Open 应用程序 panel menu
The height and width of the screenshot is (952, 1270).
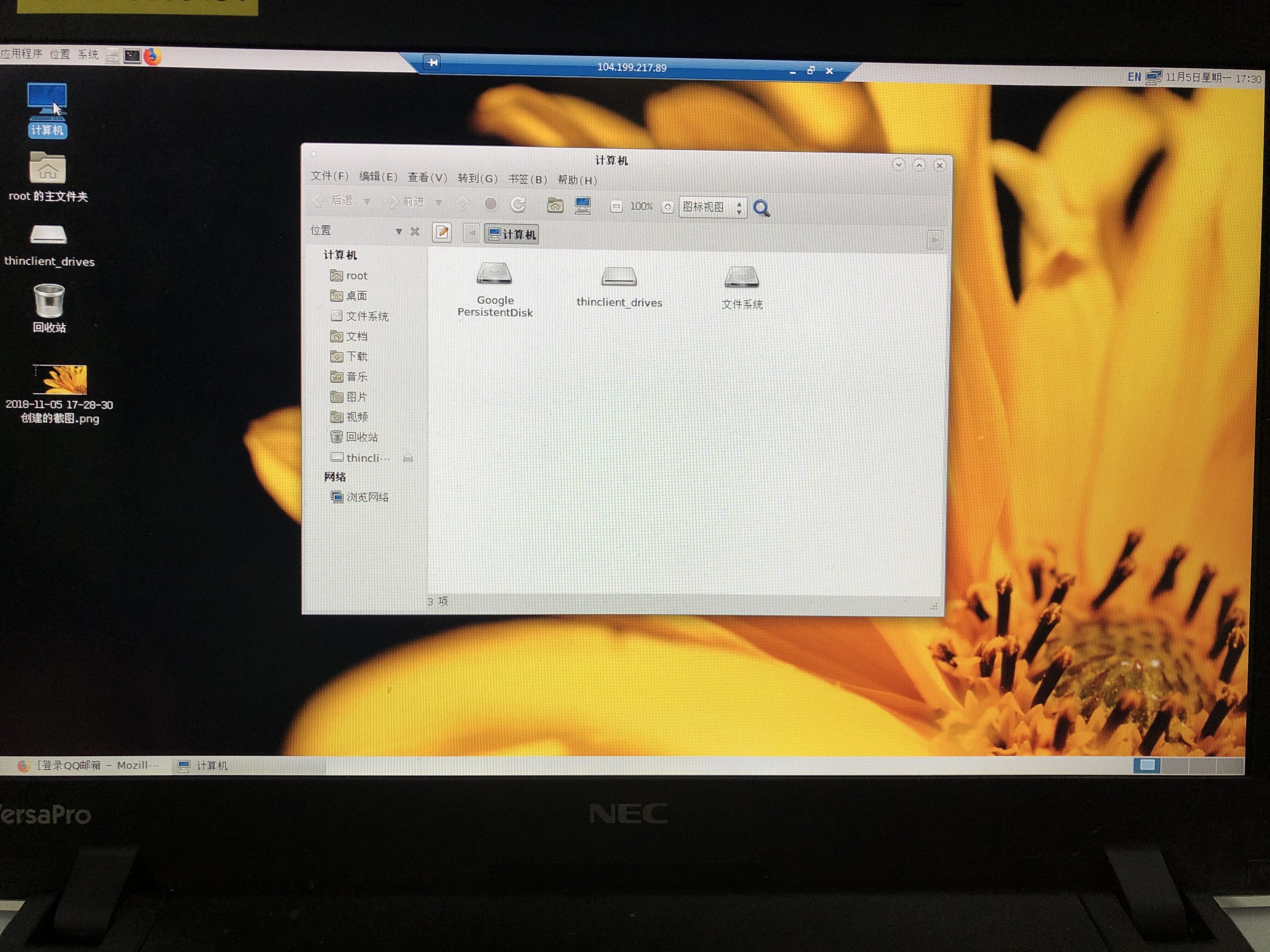coord(22,54)
